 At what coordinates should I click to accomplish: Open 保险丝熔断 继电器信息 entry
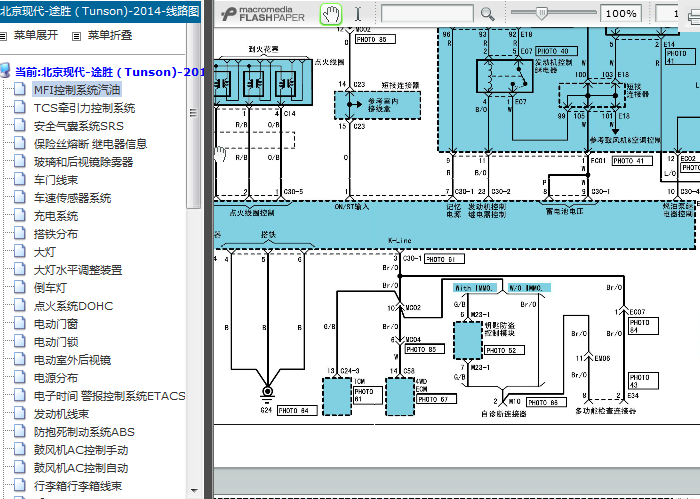[x=90, y=144]
